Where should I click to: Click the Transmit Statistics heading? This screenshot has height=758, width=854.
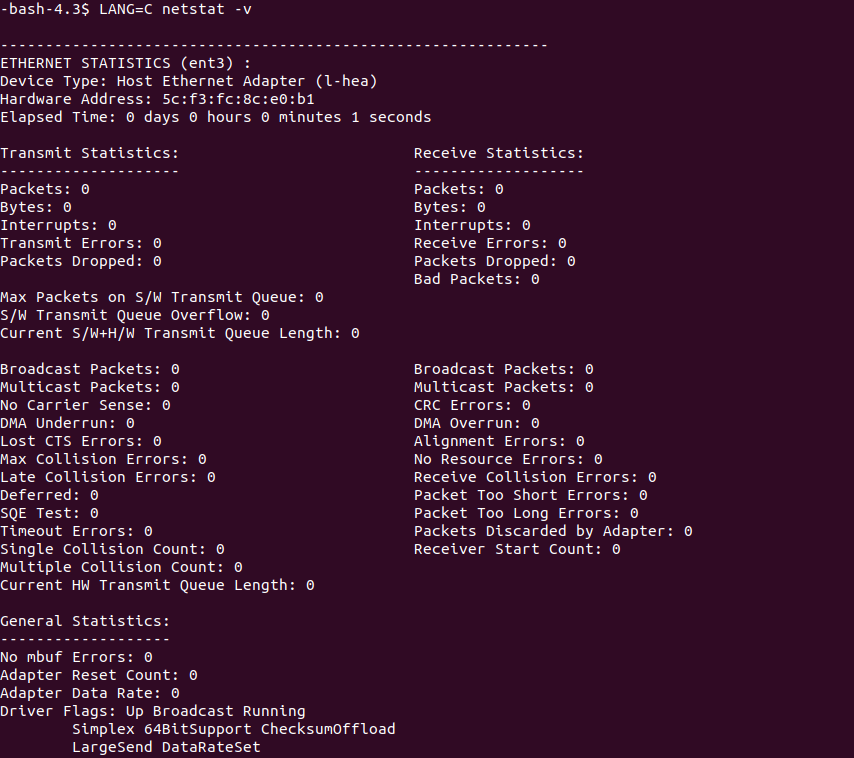[x=89, y=153]
